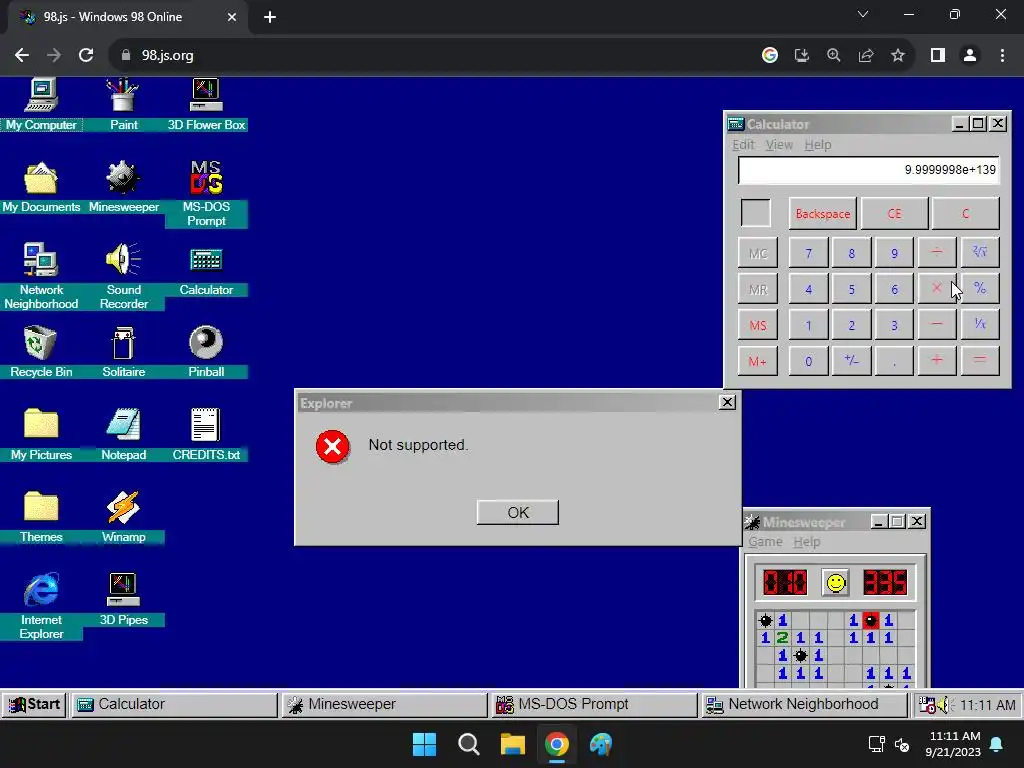The height and width of the screenshot is (768, 1024).
Task: Click the Calculator plus key
Action: click(x=937, y=360)
